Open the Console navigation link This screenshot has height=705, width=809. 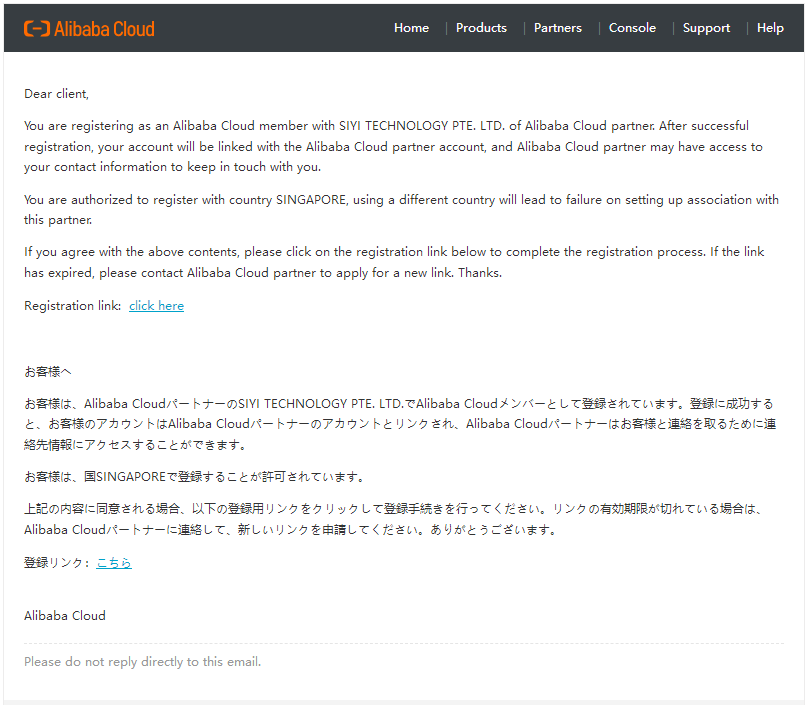pyautogui.click(x=632, y=28)
